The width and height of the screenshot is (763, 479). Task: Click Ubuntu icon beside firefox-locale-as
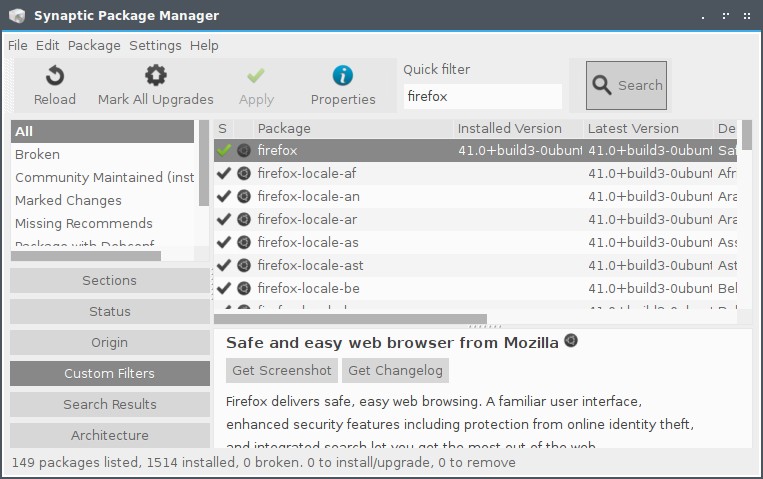coord(244,242)
